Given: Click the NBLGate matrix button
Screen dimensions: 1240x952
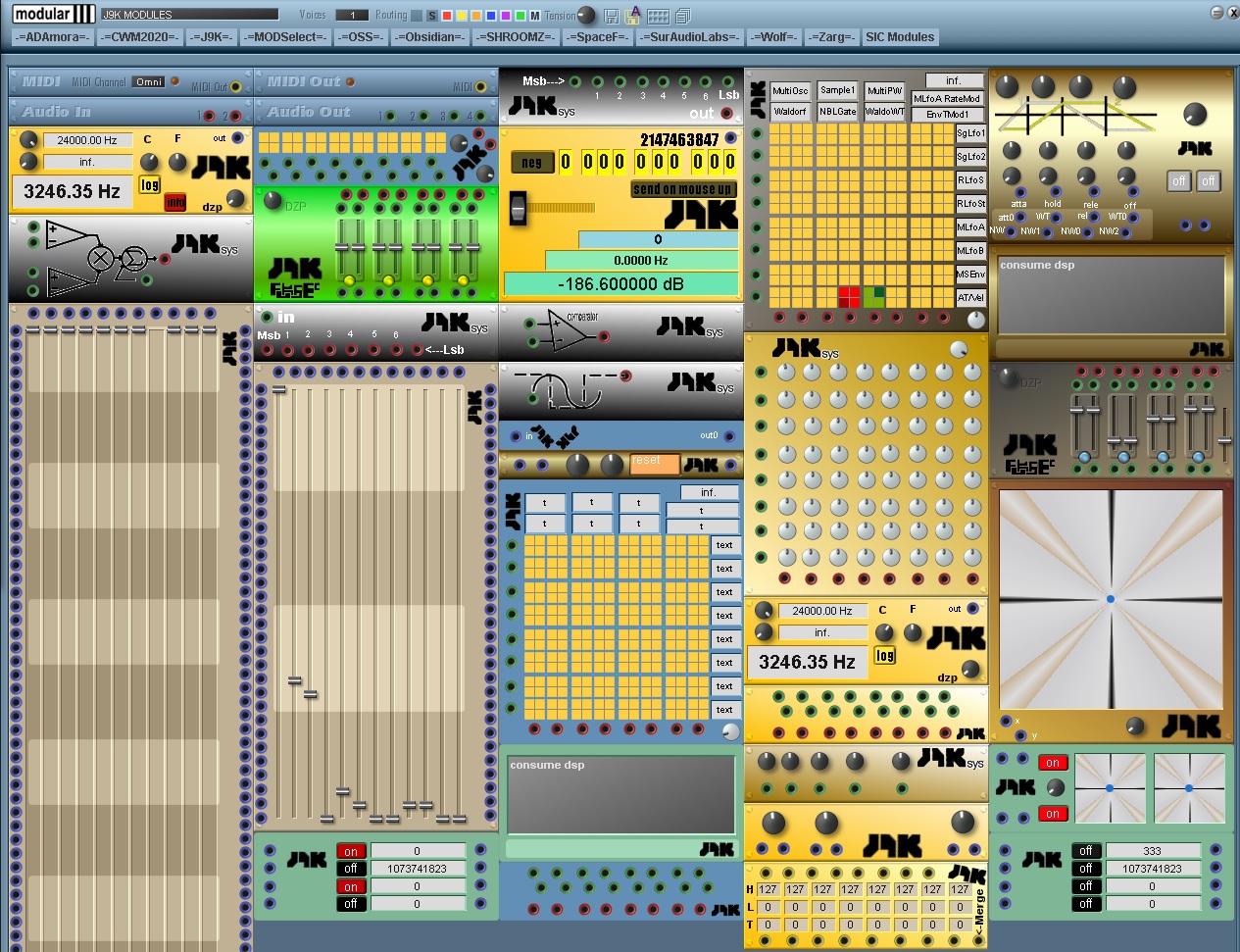Looking at the screenshot, I should pyautogui.click(x=837, y=112).
